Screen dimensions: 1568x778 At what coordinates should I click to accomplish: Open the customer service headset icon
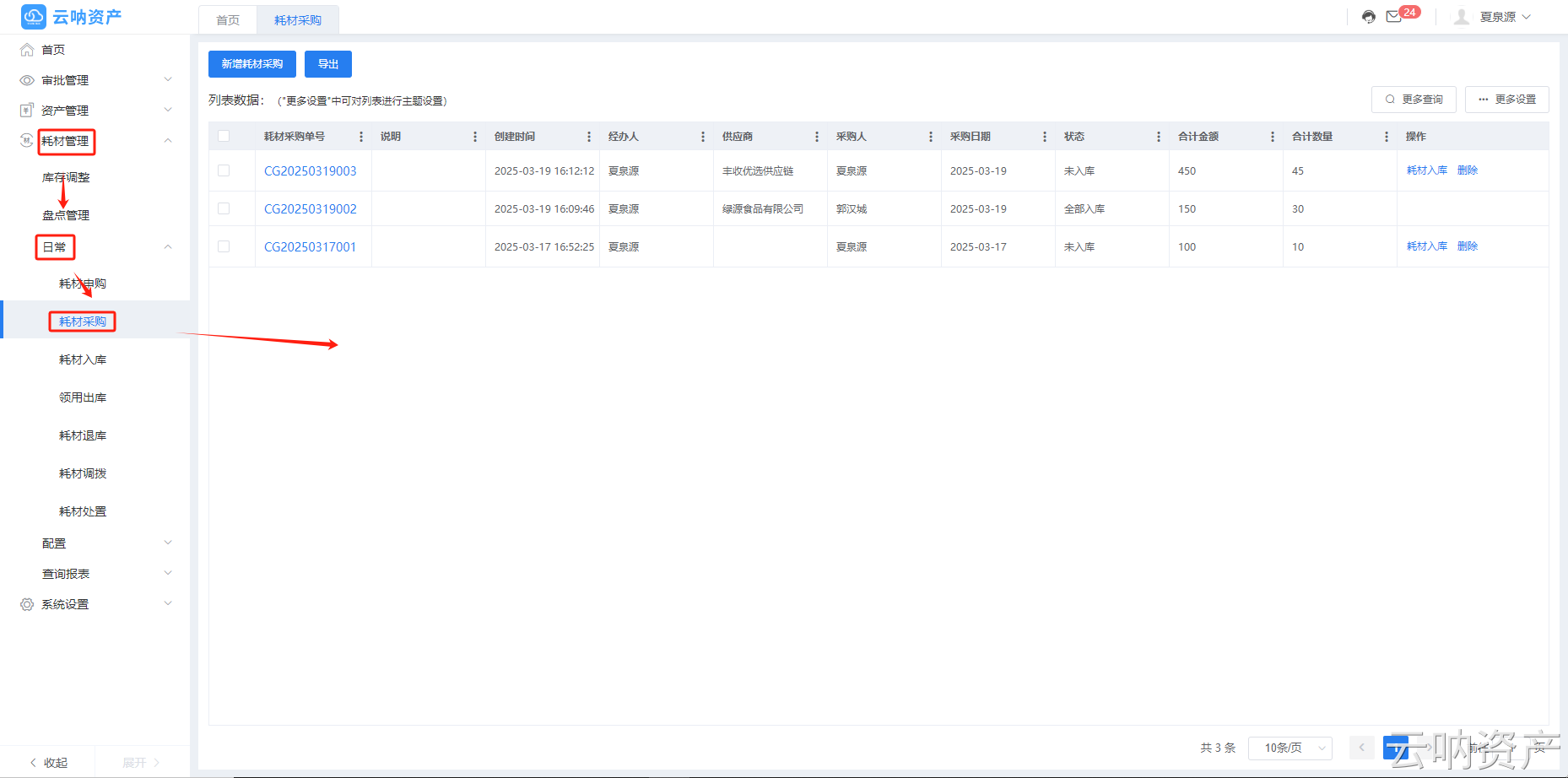tap(1369, 17)
